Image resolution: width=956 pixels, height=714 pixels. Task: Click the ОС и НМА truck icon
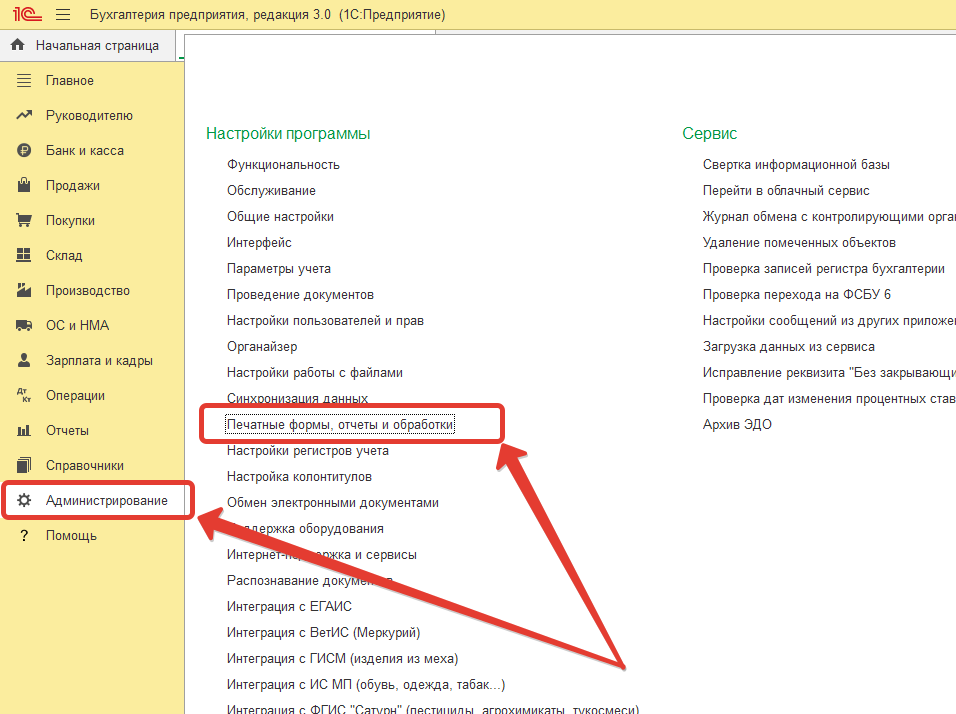tap(24, 326)
